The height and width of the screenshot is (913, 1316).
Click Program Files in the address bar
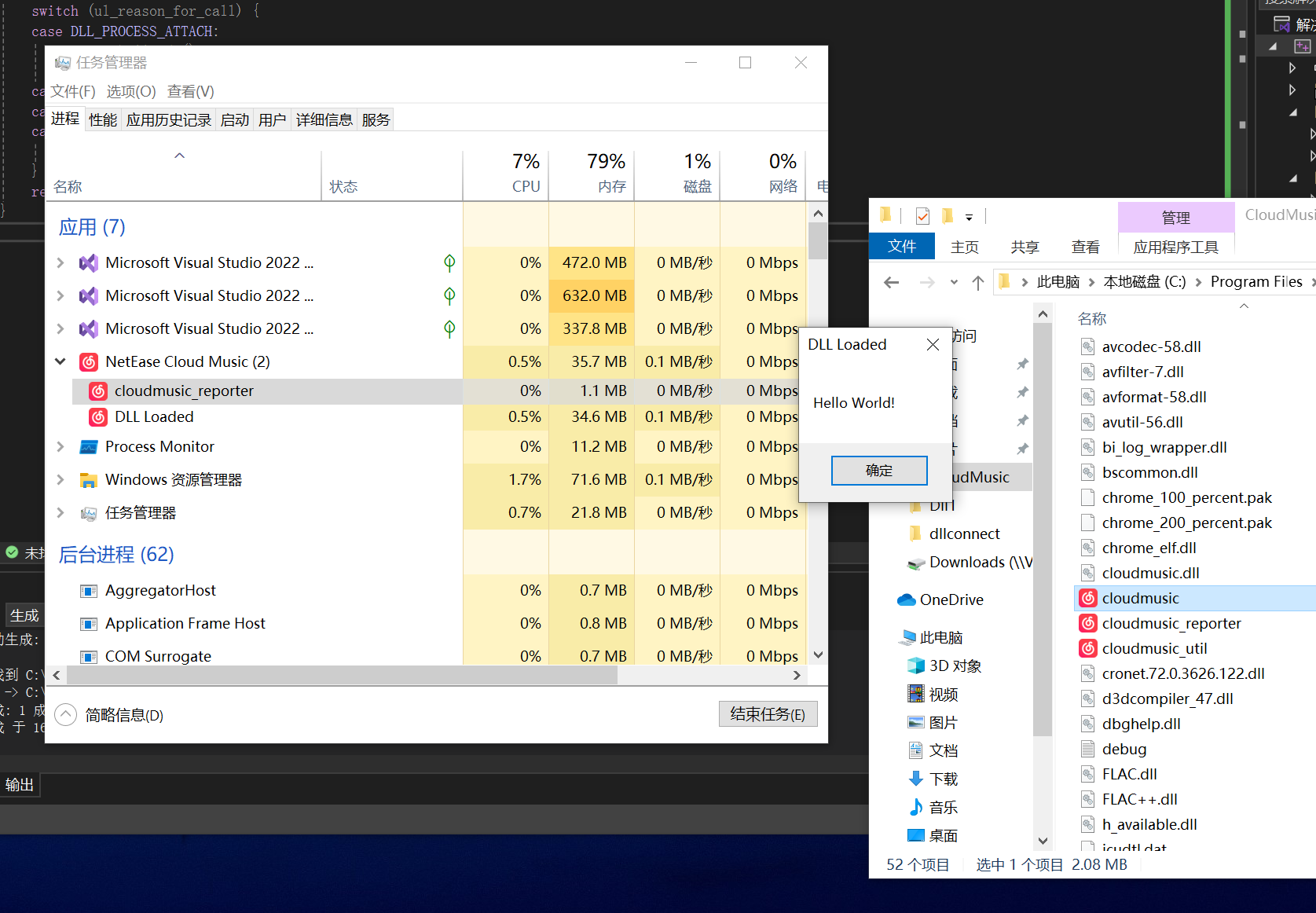point(1256,282)
